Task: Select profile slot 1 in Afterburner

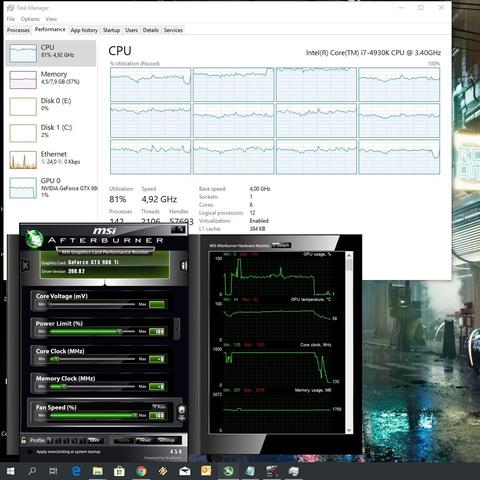Action: (50, 440)
